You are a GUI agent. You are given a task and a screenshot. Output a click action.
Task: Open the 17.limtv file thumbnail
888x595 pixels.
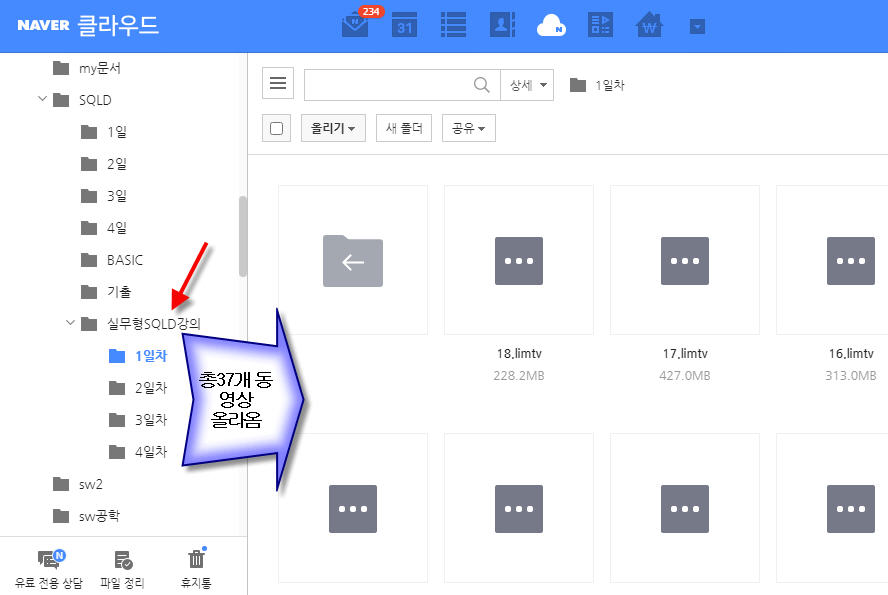coord(685,260)
